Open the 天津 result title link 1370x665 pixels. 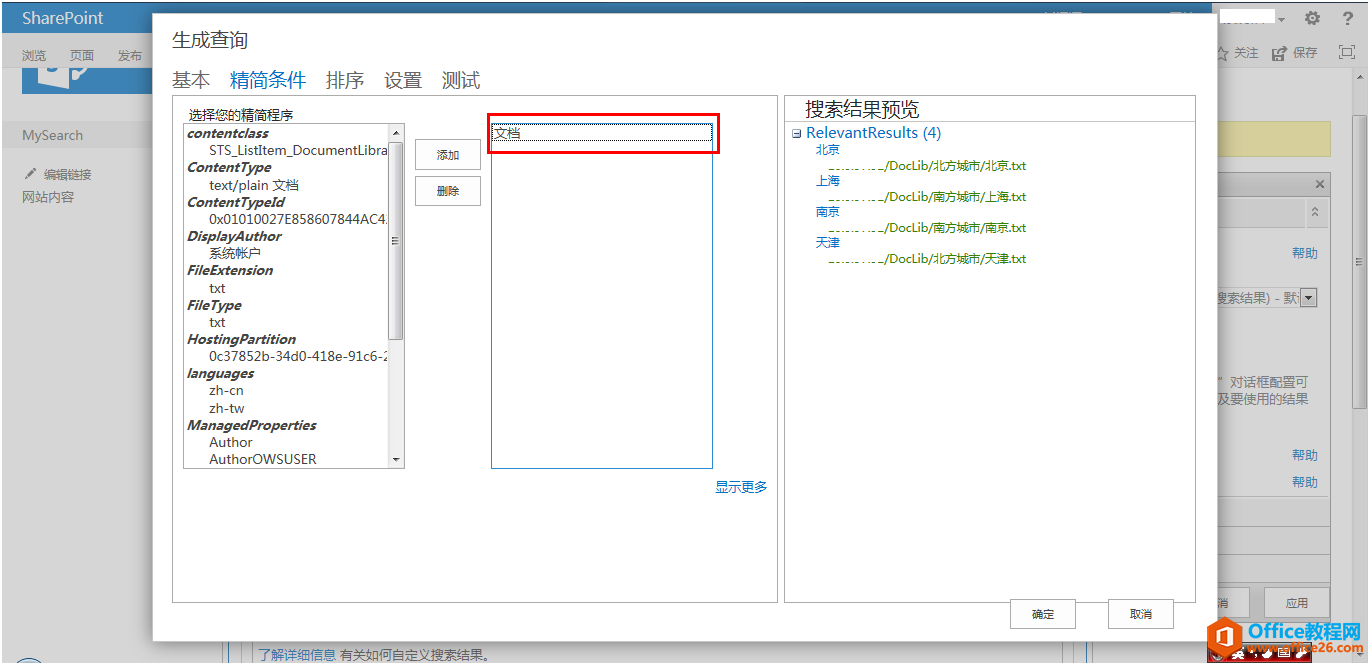click(x=828, y=243)
